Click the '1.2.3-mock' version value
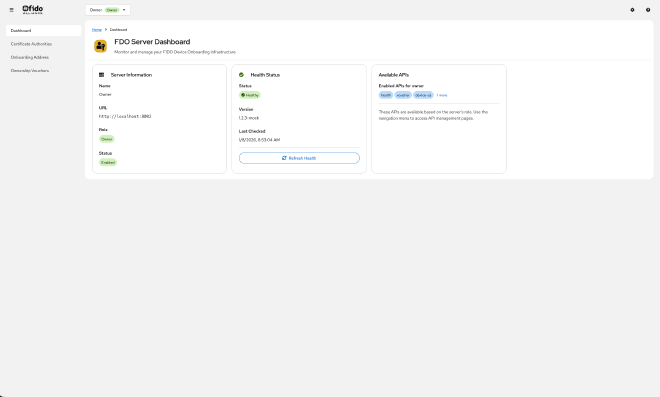This screenshot has width=660, height=397. pyautogui.click(x=249, y=118)
